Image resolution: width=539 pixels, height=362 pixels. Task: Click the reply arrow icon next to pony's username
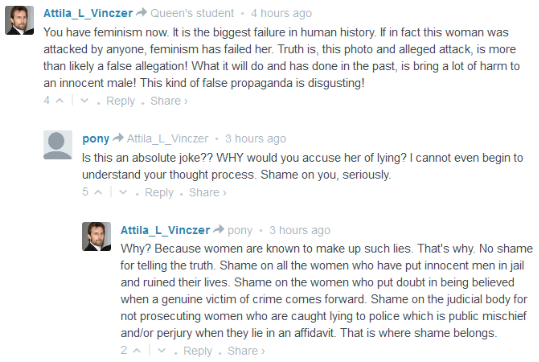tap(118, 138)
